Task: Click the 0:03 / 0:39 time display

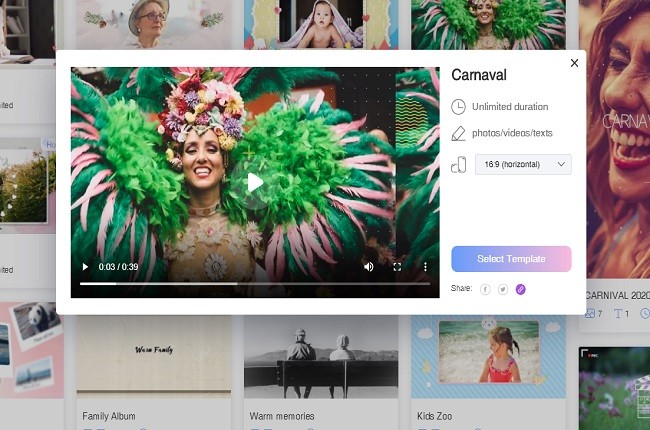Action: tap(118, 267)
